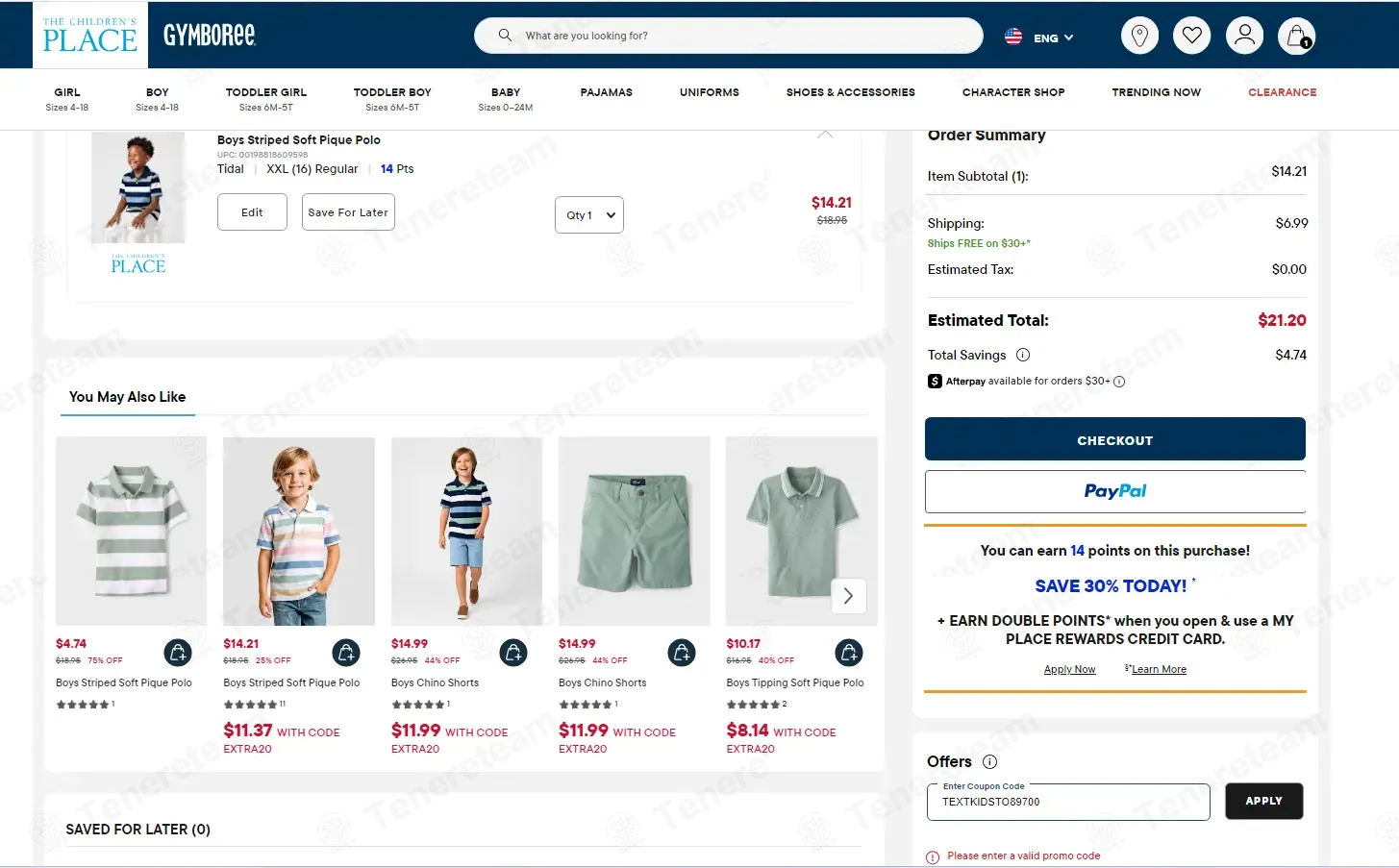Open ENG language dropdown

[x=1053, y=37]
